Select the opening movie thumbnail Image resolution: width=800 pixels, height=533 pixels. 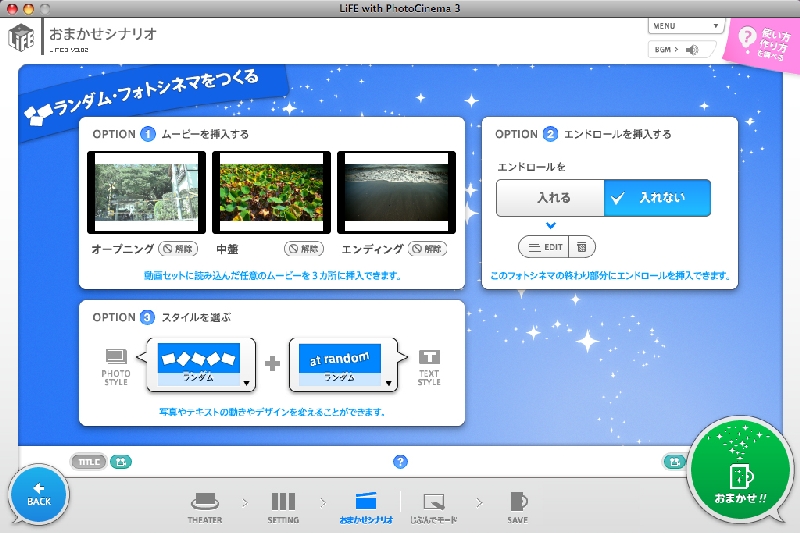[146, 192]
